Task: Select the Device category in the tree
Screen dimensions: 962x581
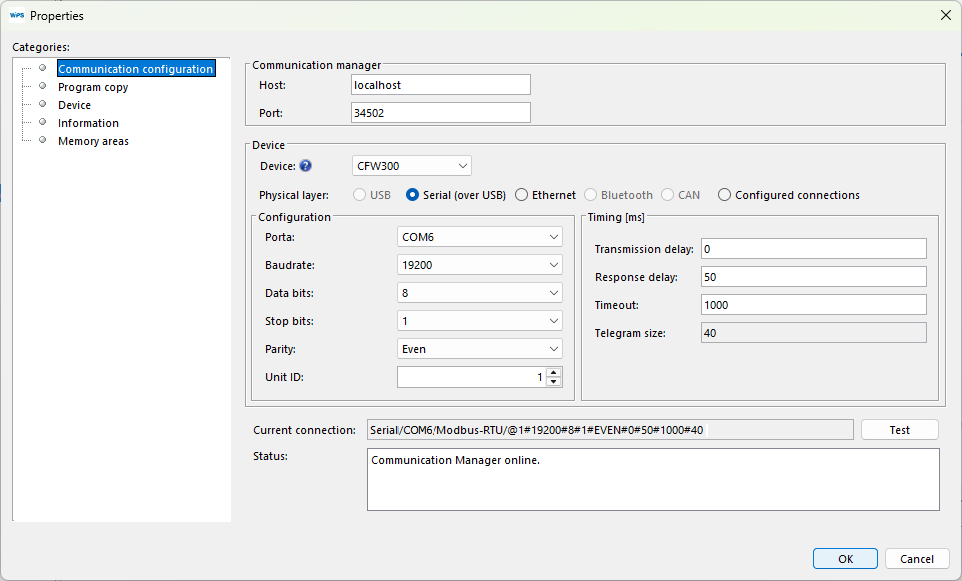Action: coord(74,104)
